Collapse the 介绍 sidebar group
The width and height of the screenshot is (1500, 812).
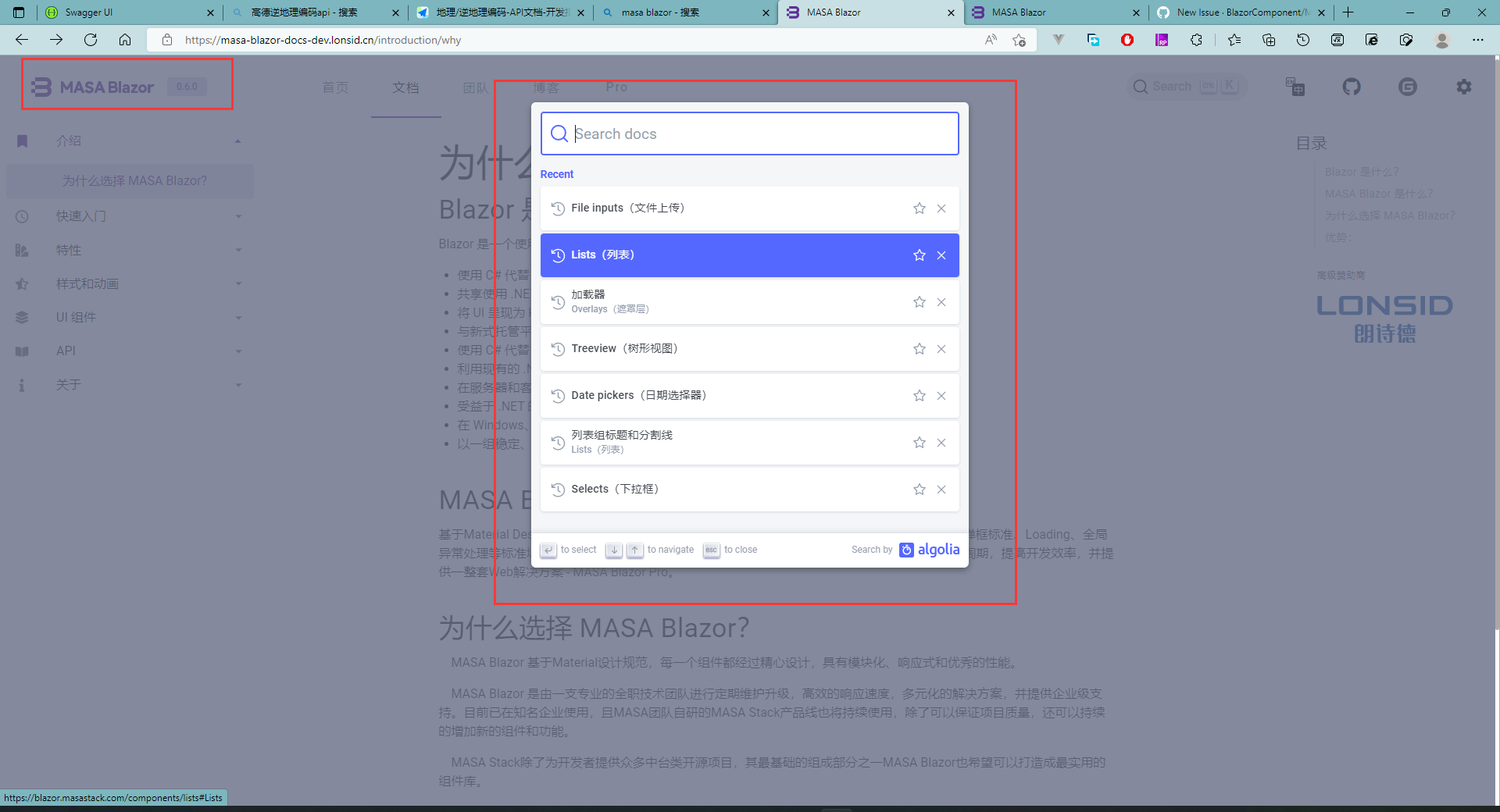pos(129,141)
